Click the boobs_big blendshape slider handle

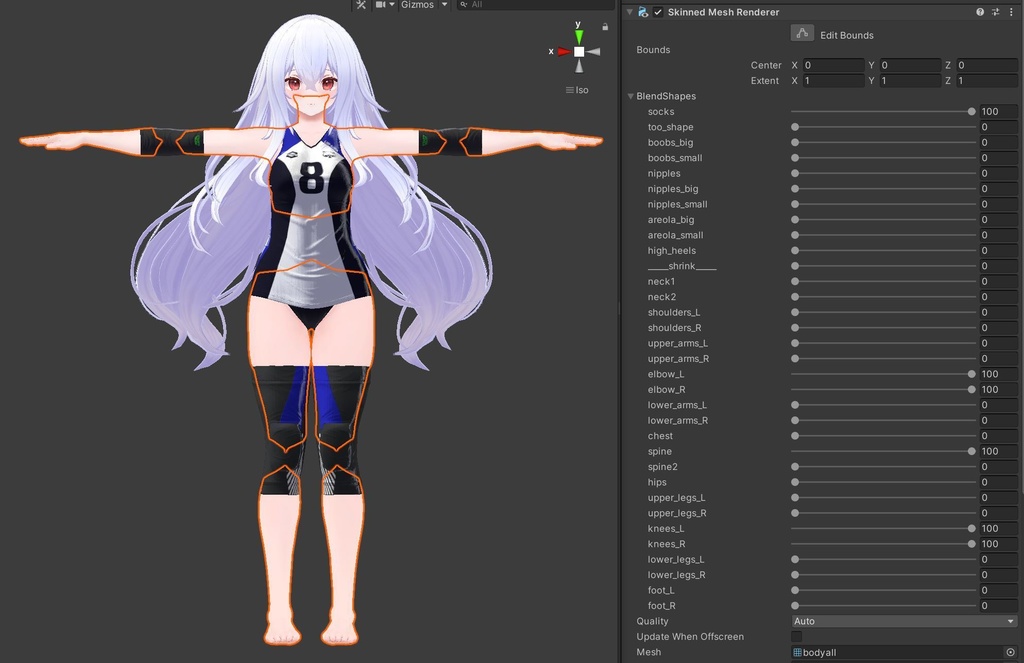pyautogui.click(x=795, y=143)
